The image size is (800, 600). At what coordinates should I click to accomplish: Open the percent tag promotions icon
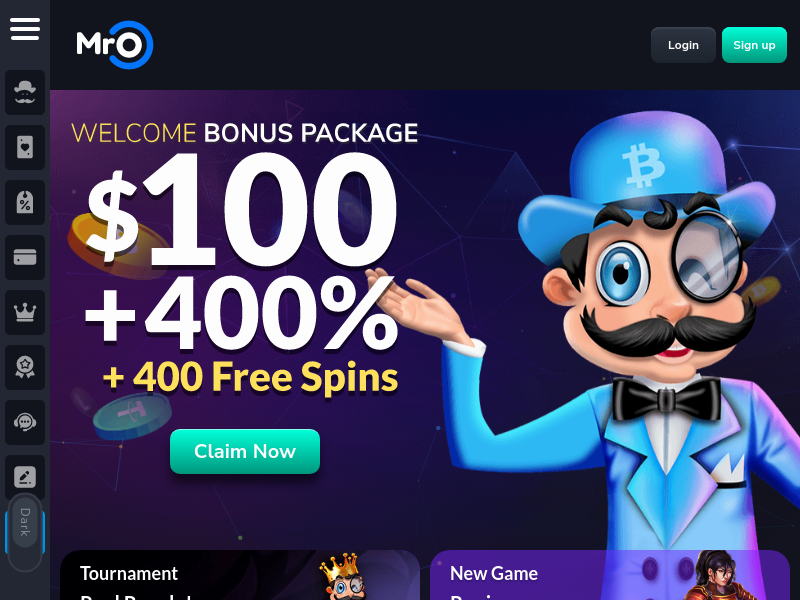click(25, 203)
